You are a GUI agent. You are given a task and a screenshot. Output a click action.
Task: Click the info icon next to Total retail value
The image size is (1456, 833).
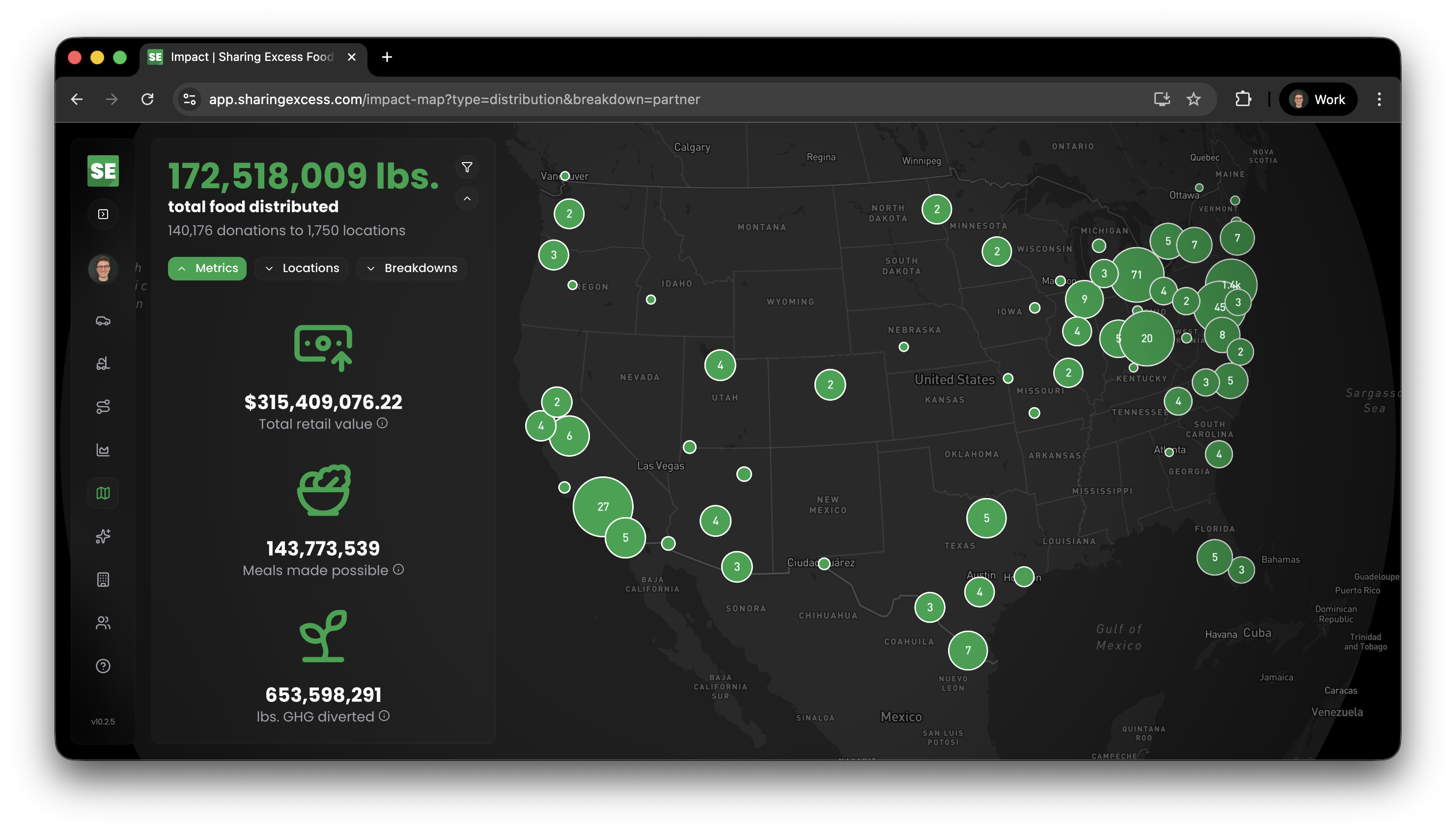(x=382, y=423)
